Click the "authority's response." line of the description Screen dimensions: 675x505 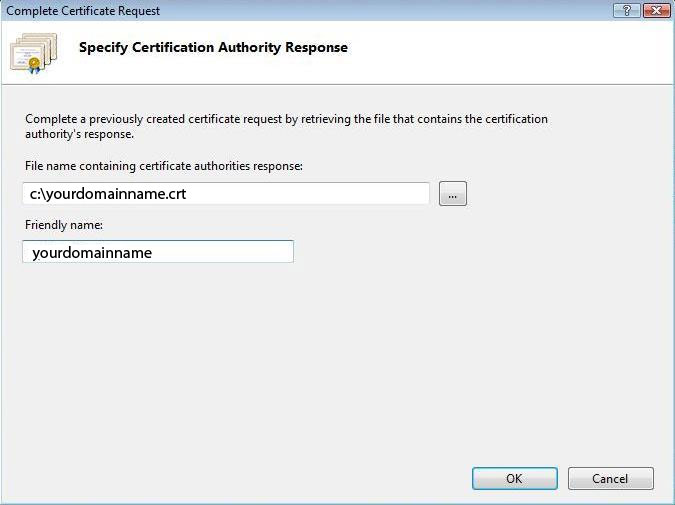click(80, 134)
